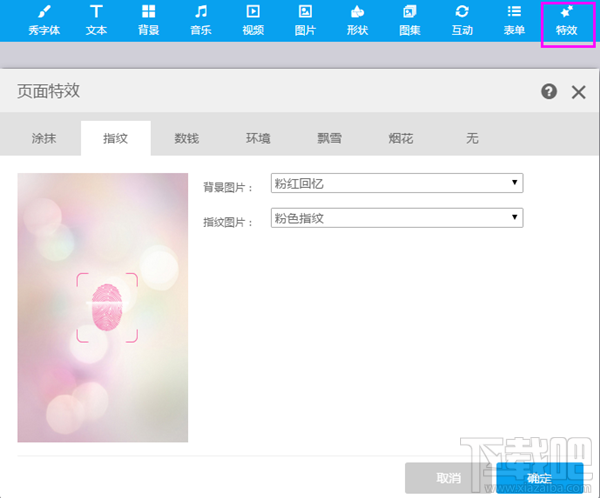Open the 互动 interaction tool

pyautogui.click(x=462, y=21)
